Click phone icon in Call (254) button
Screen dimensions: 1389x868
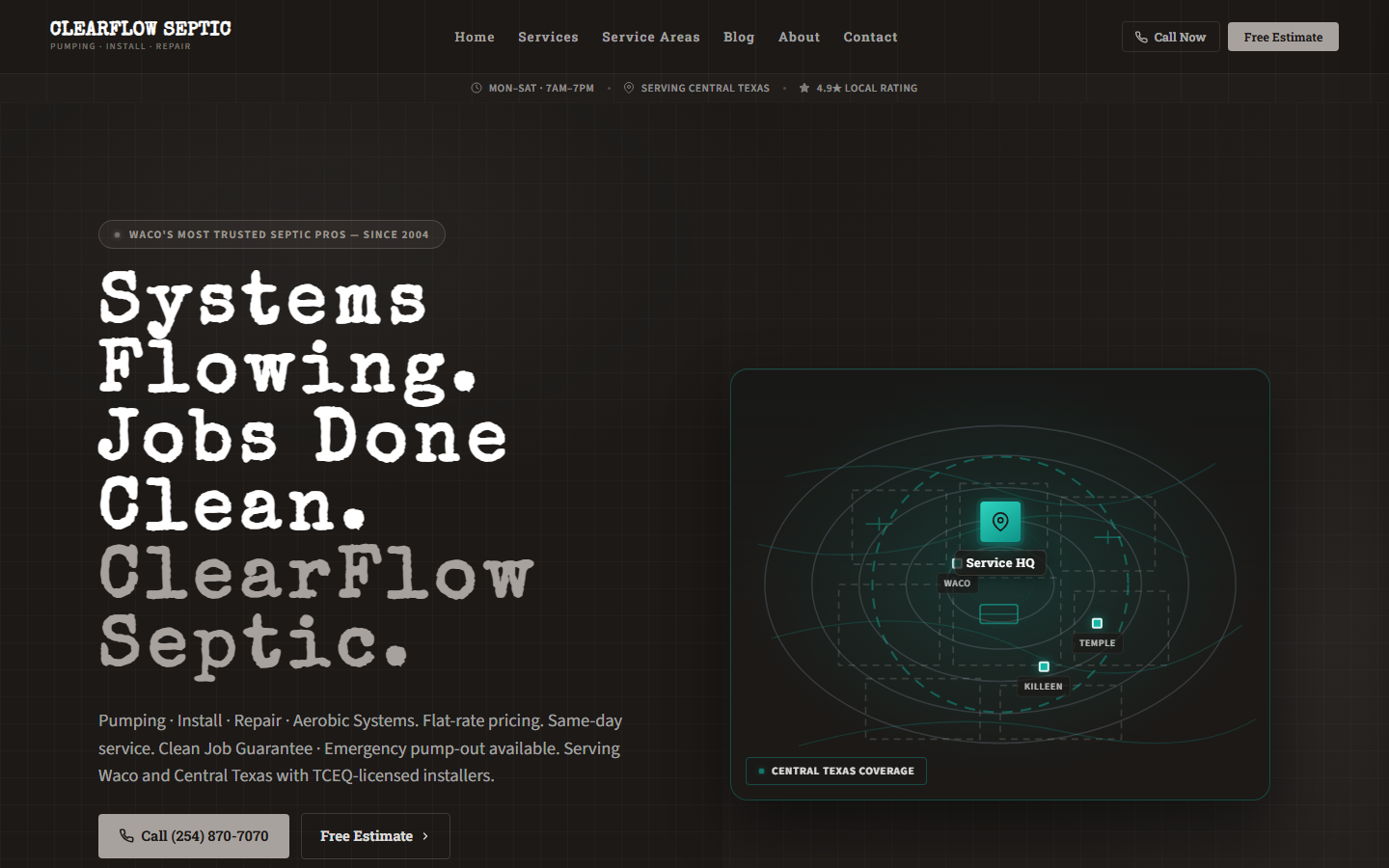coord(126,836)
